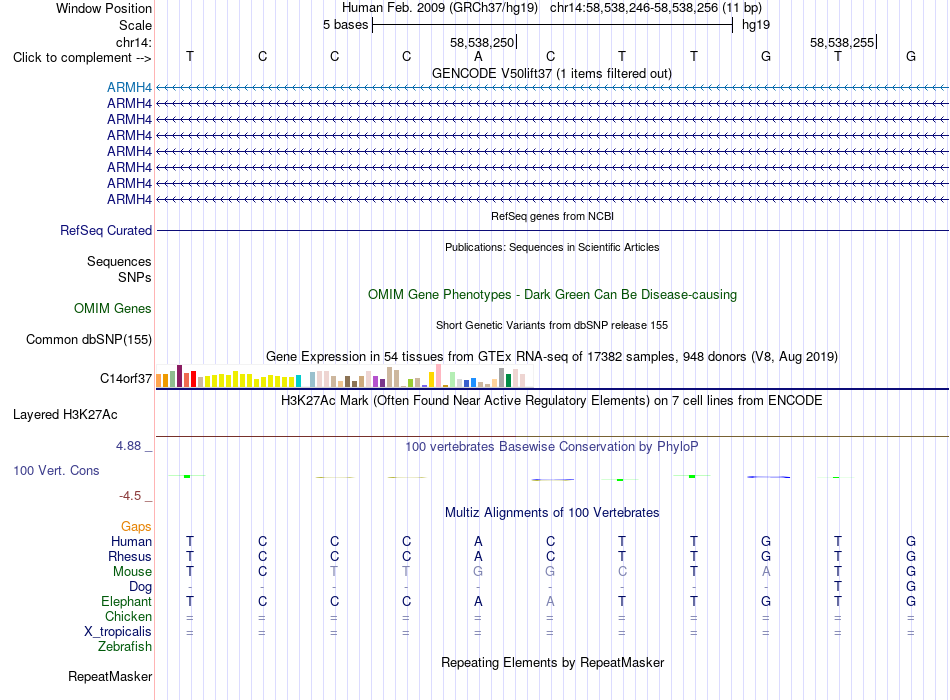Image resolution: width=950 pixels, height=700 pixels.
Task: Click the '5 bases' scale label
Action: (x=345, y=25)
